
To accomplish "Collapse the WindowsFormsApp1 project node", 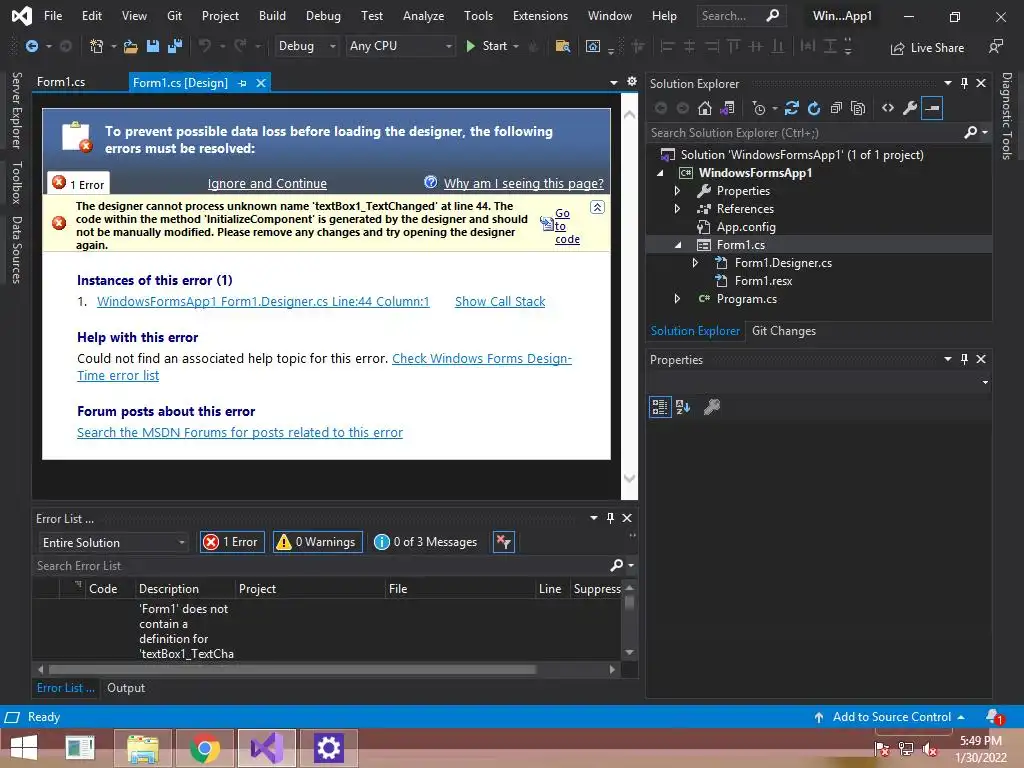I will click(660, 173).
